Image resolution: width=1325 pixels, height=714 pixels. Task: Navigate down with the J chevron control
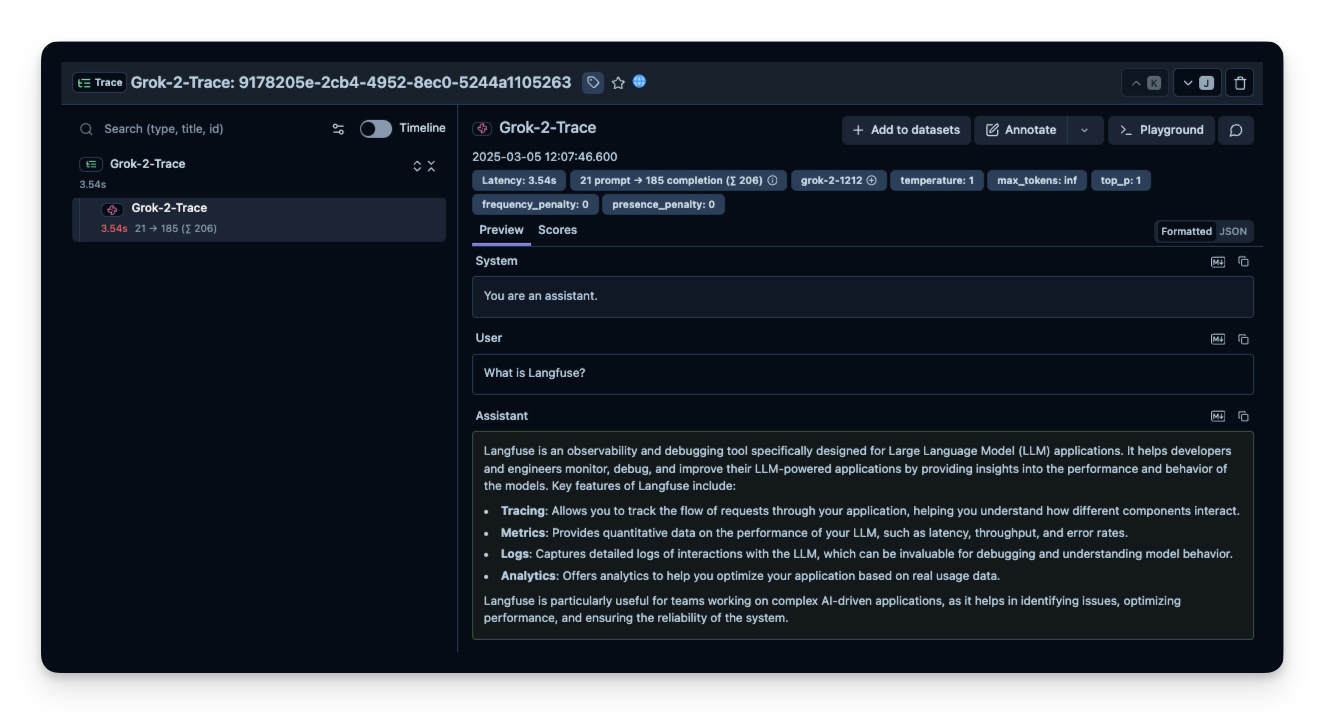pyautogui.click(x=1196, y=82)
